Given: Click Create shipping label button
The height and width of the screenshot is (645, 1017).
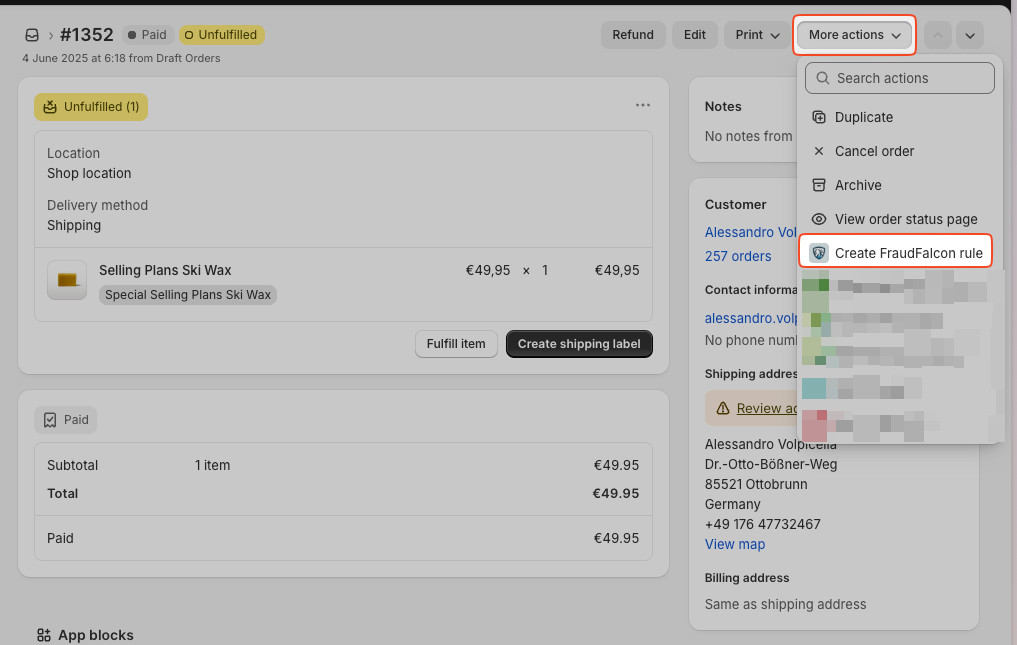Looking at the screenshot, I should pos(579,344).
